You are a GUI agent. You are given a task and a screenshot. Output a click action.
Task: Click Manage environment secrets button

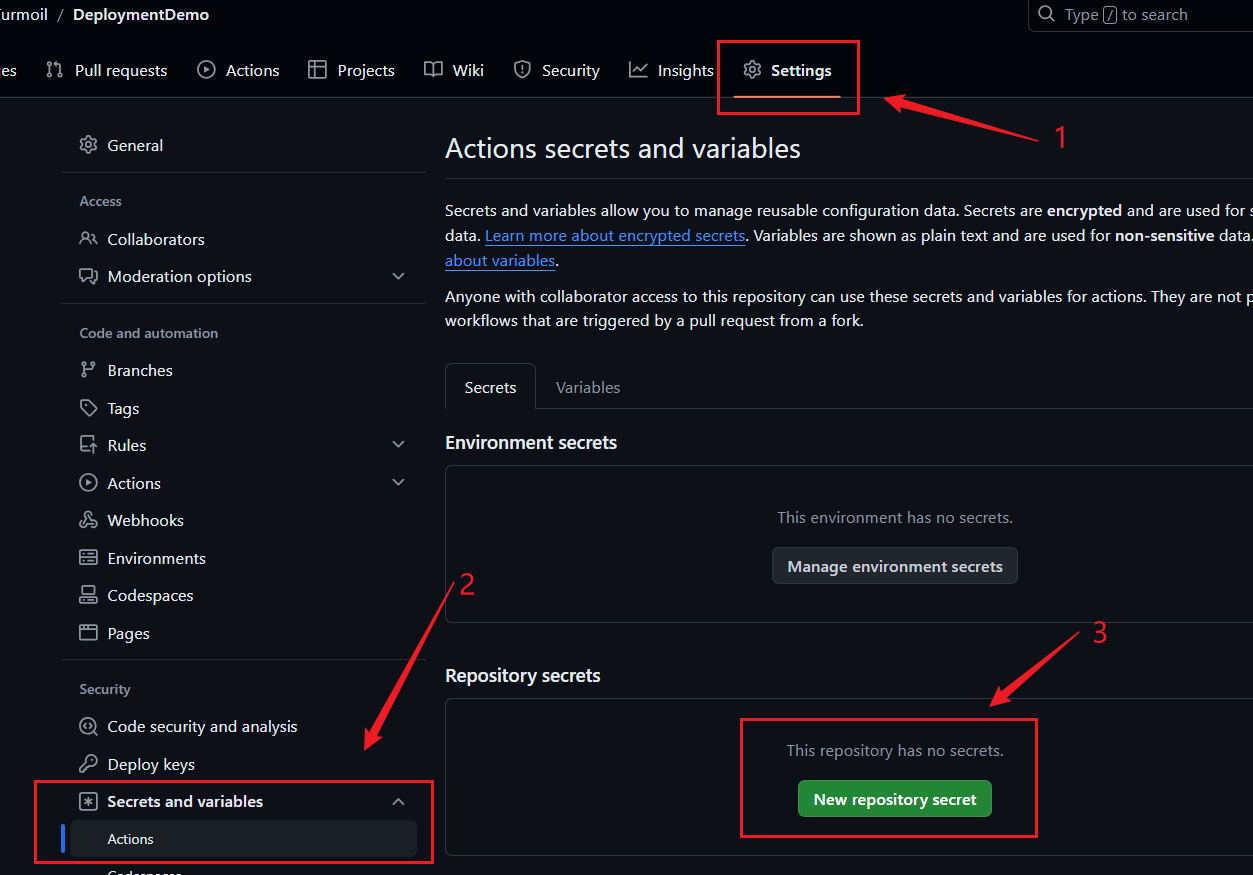[x=894, y=566]
